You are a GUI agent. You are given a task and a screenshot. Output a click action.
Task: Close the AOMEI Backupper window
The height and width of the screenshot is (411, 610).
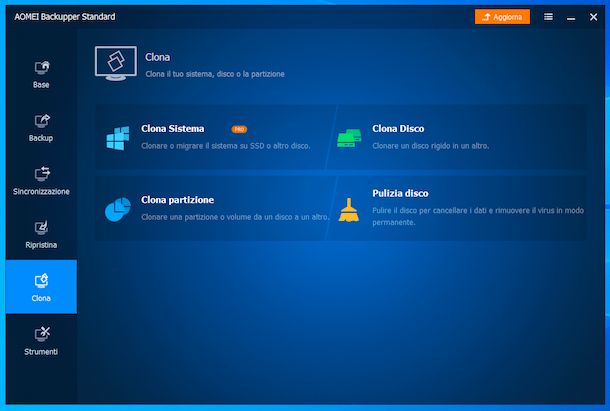tap(593, 17)
